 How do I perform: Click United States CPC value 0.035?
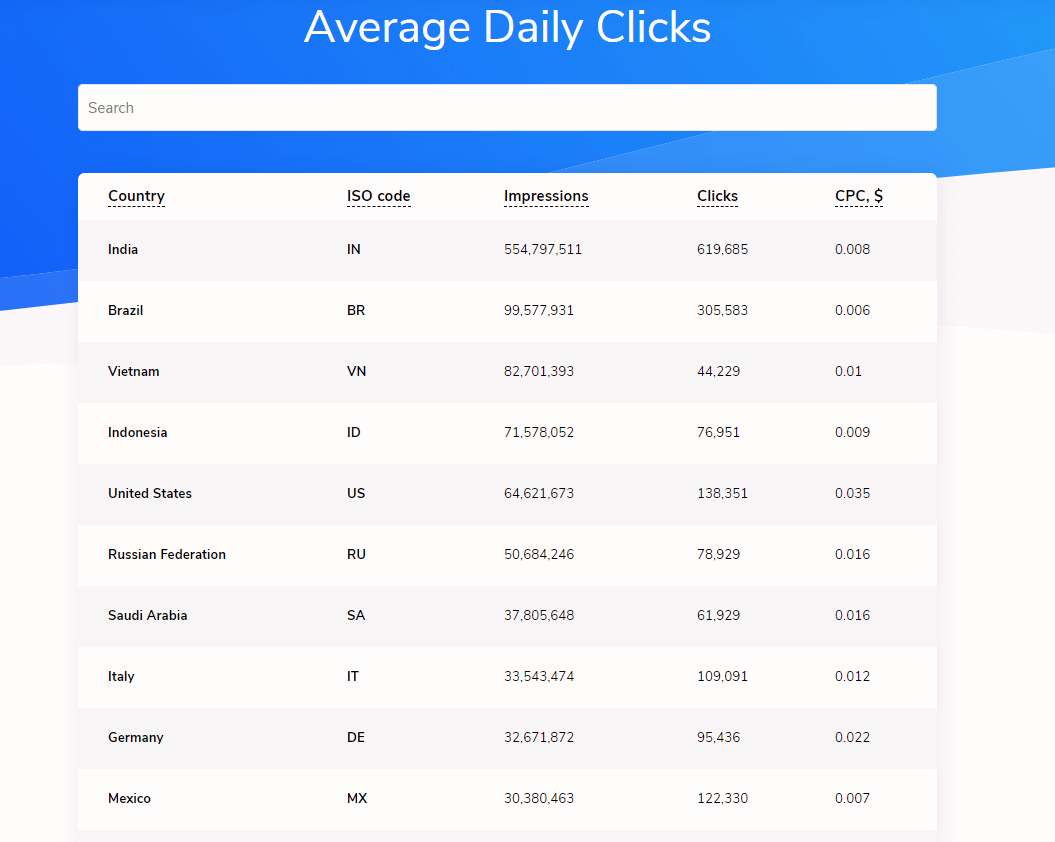(x=852, y=494)
